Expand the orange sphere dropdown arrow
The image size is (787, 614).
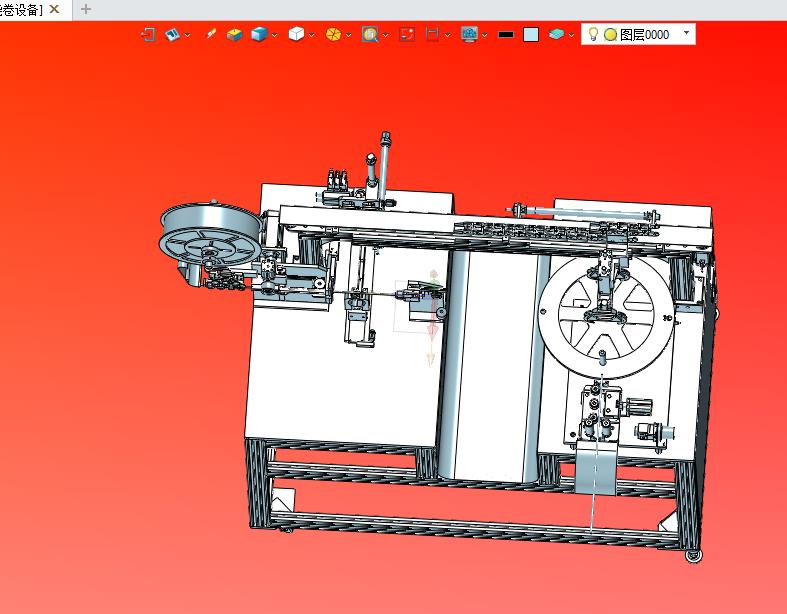(349, 35)
